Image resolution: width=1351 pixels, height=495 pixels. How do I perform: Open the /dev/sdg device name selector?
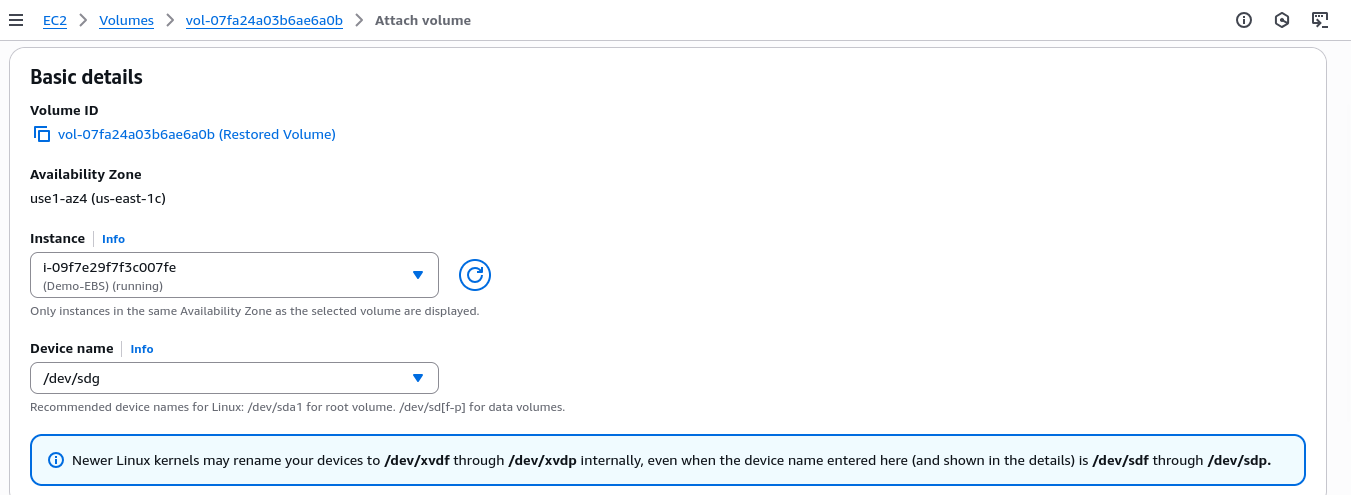pyautogui.click(x=220, y=378)
